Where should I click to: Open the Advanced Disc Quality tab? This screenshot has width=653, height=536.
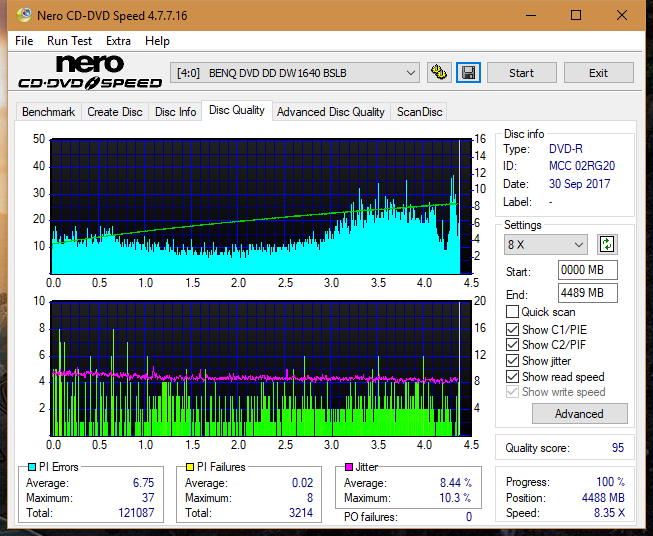pyautogui.click(x=331, y=112)
